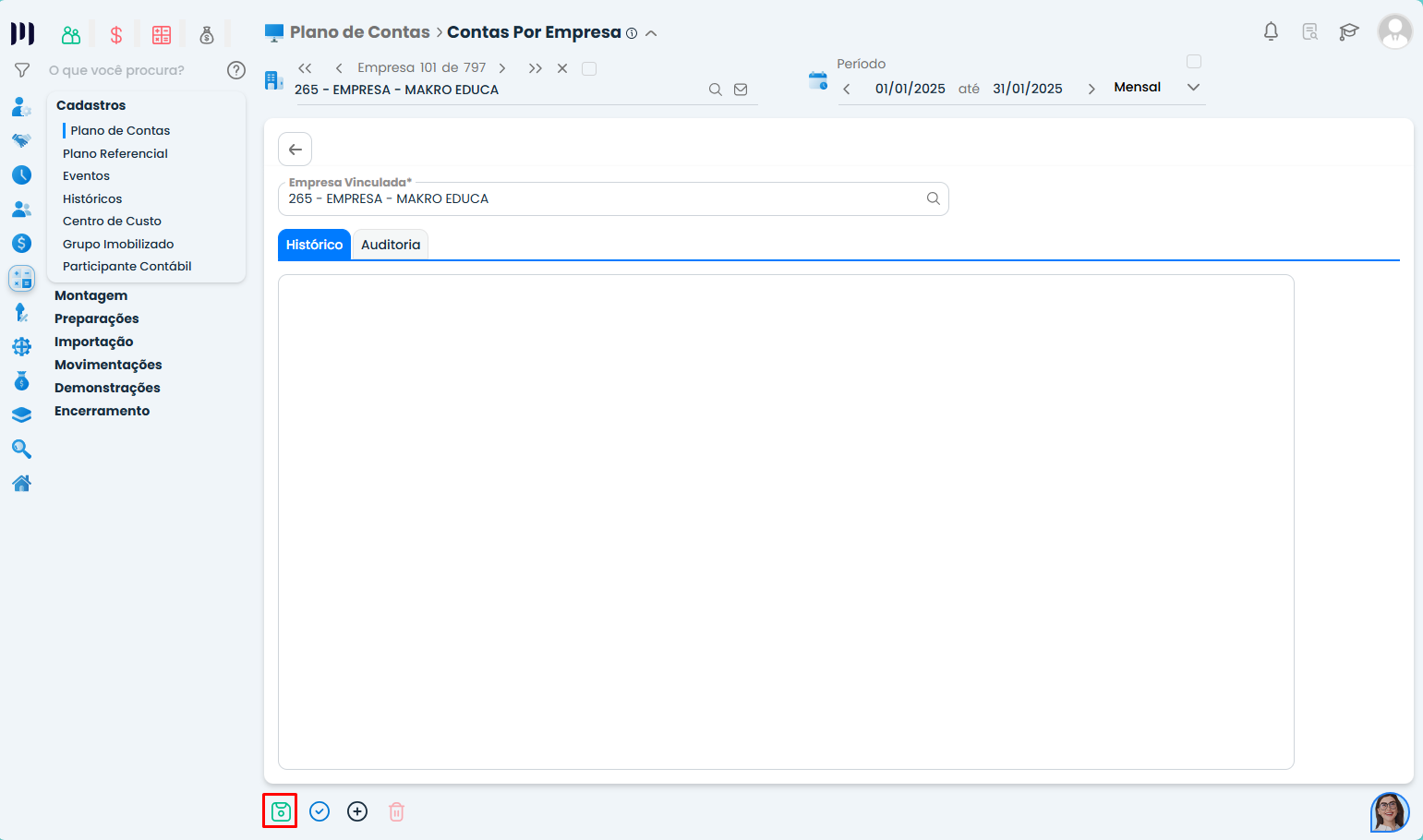Toggle the checkbox next to company navigator

(x=589, y=68)
